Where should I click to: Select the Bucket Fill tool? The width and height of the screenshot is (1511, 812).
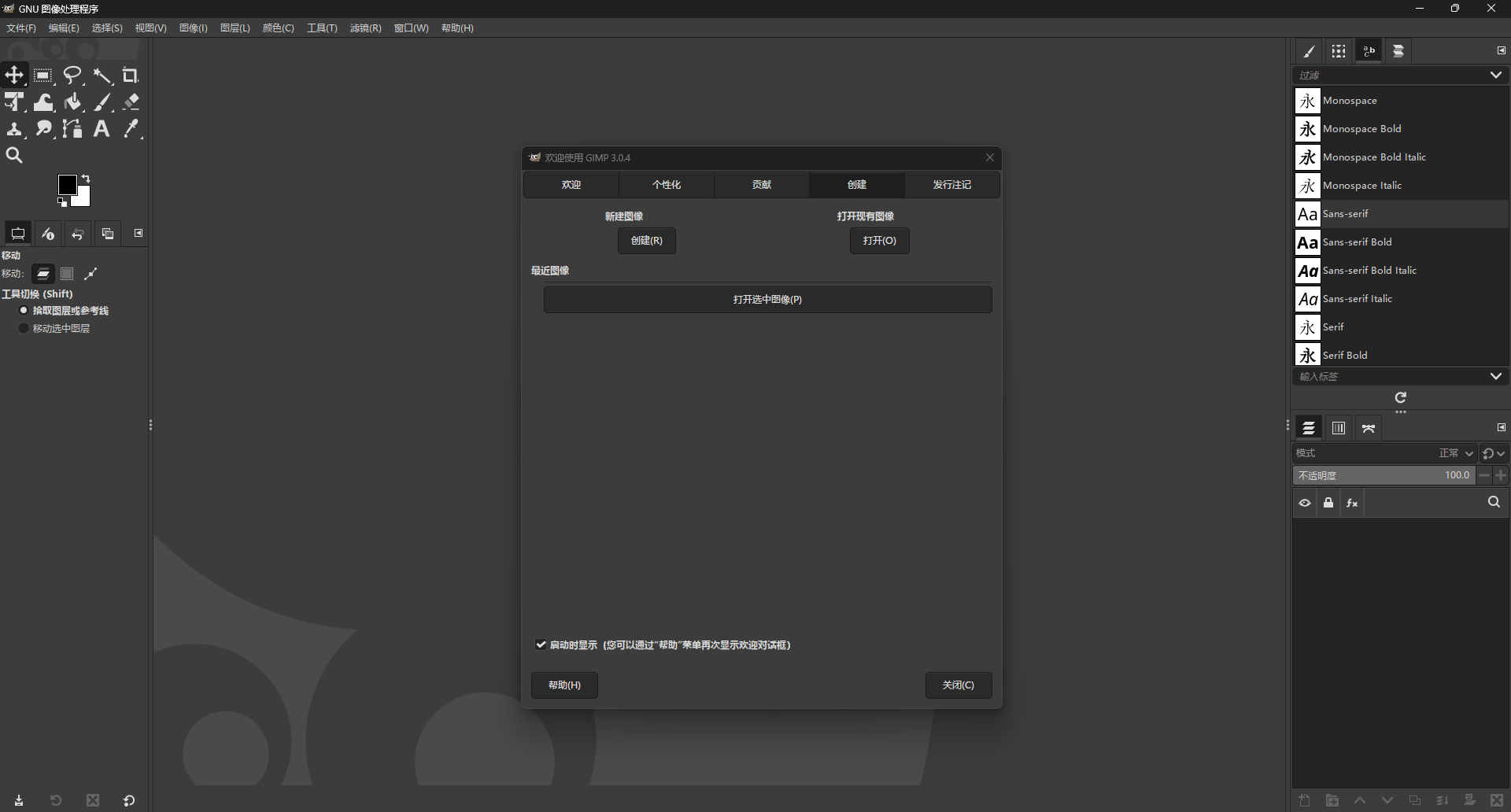coord(73,102)
